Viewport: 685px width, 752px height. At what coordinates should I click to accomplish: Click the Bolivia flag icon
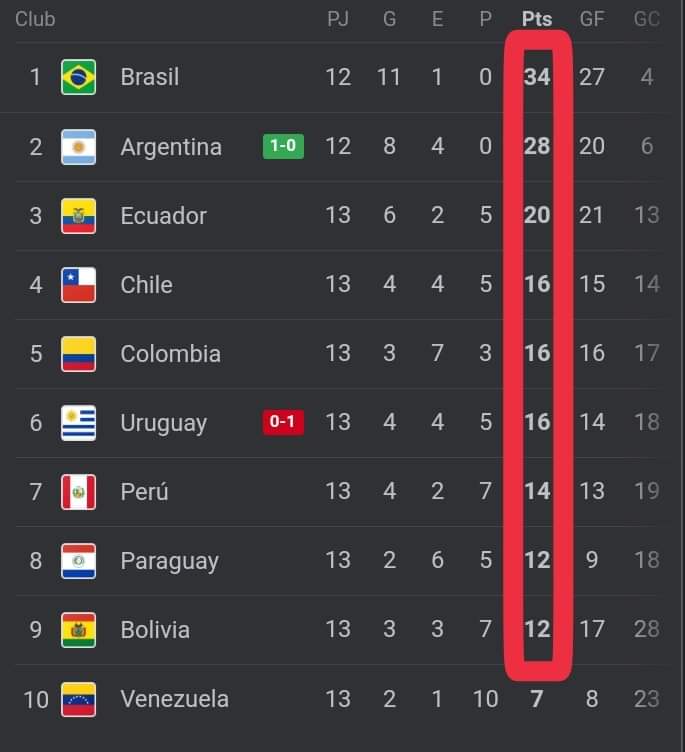78,630
